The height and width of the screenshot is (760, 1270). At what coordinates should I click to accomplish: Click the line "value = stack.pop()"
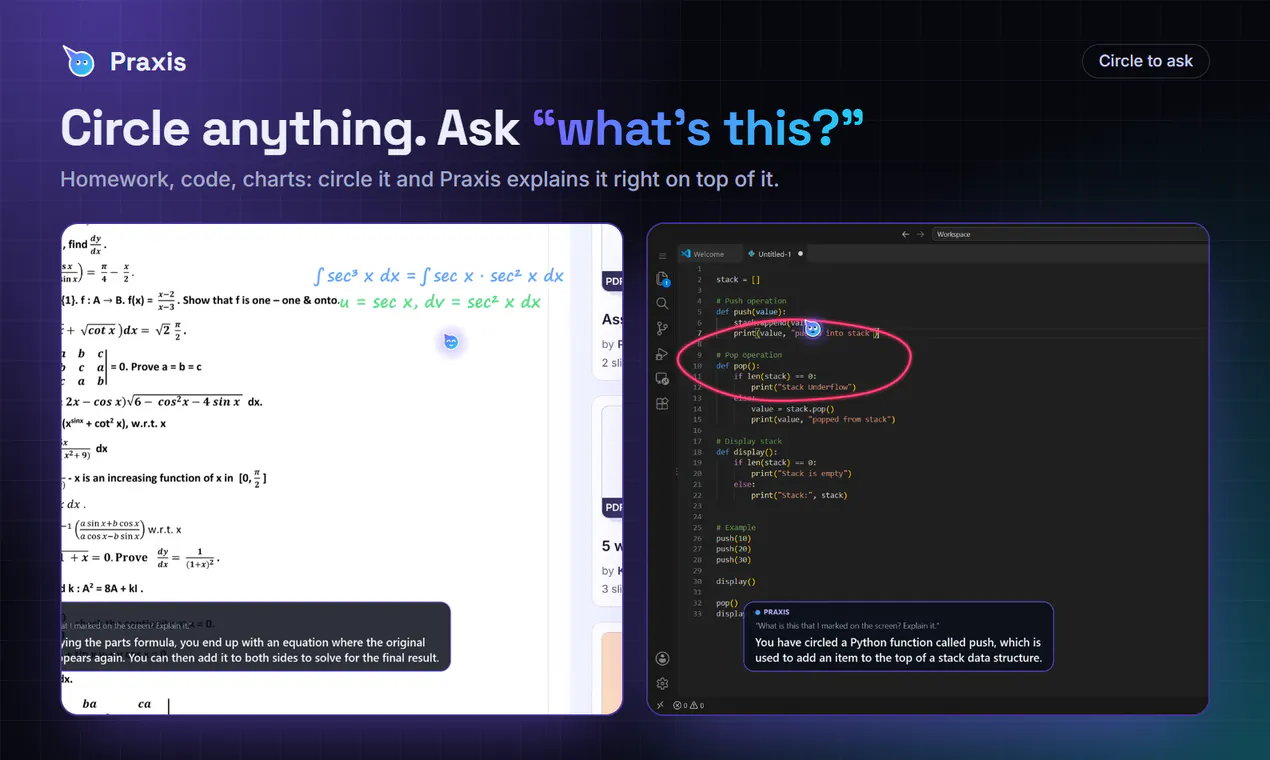(x=793, y=409)
